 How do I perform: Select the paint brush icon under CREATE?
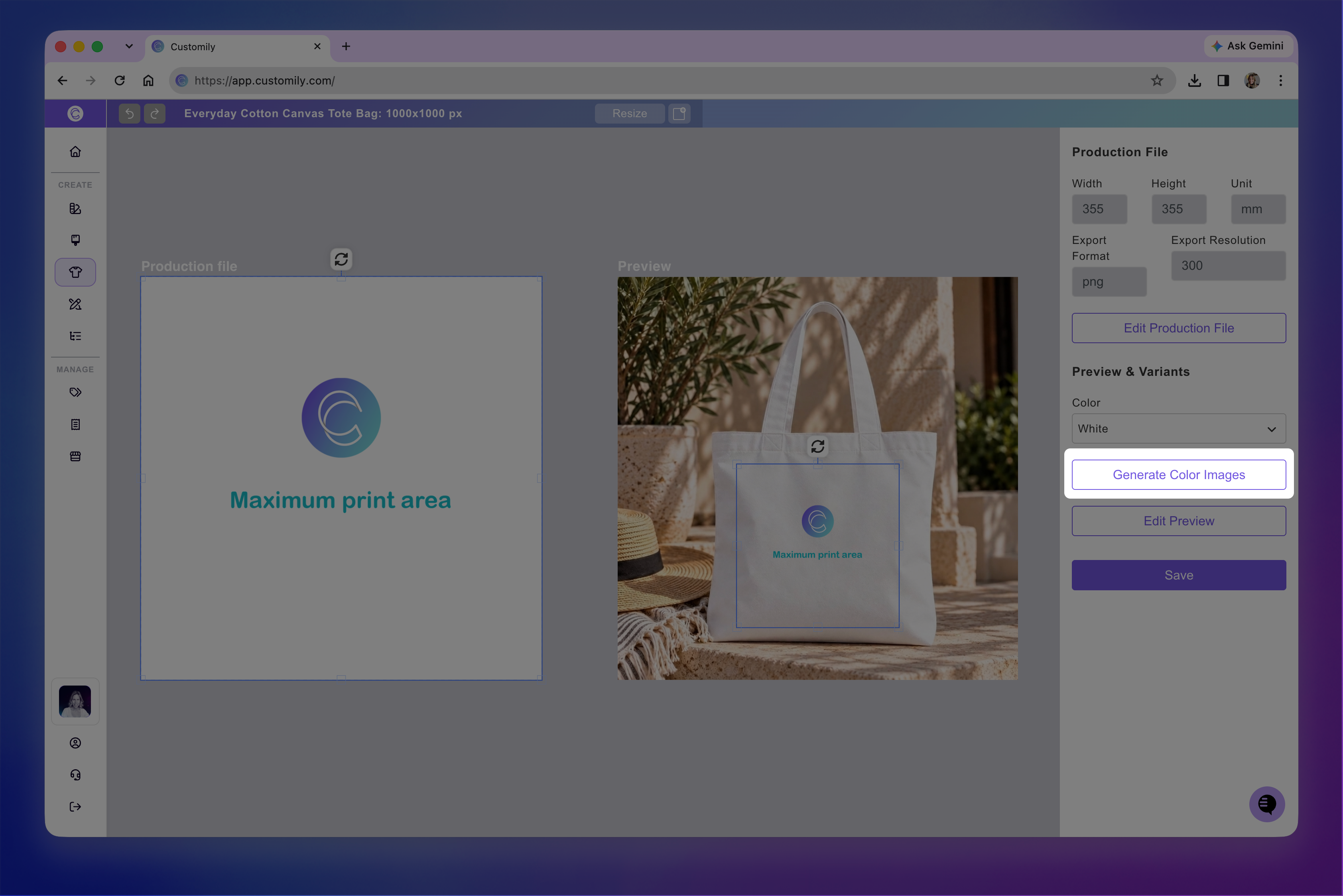[75, 240]
